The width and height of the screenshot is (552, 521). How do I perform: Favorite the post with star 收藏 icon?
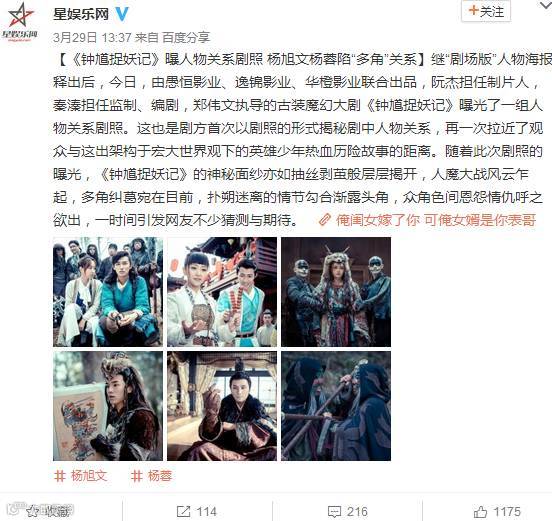pyautogui.click(x=50, y=511)
